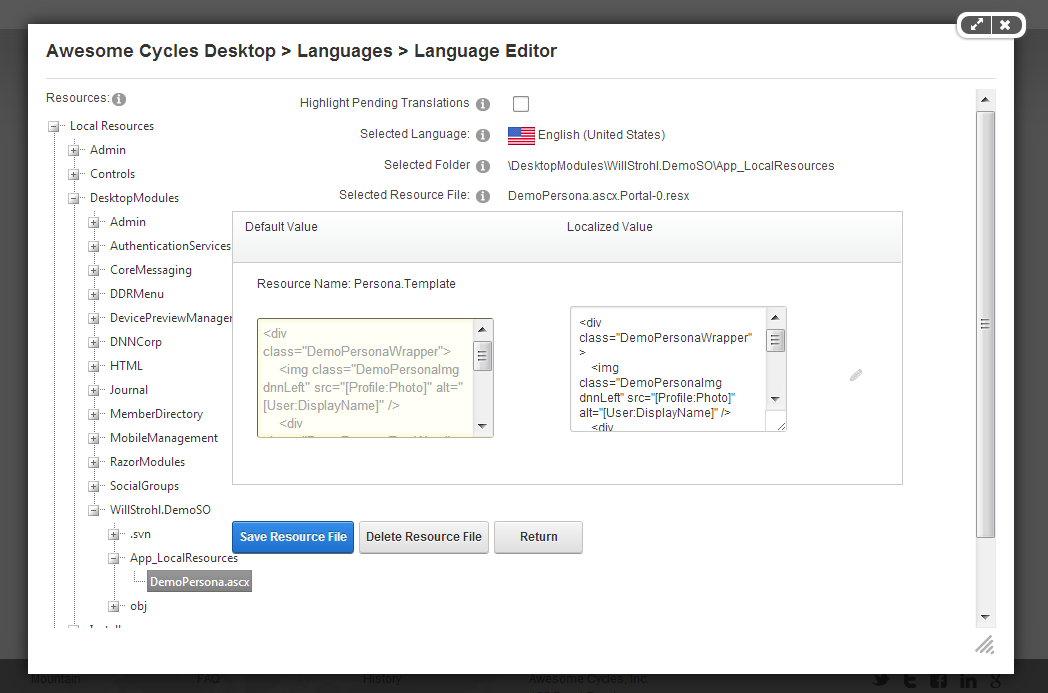Open the info tooltip next to Resources

click(119, 97)
